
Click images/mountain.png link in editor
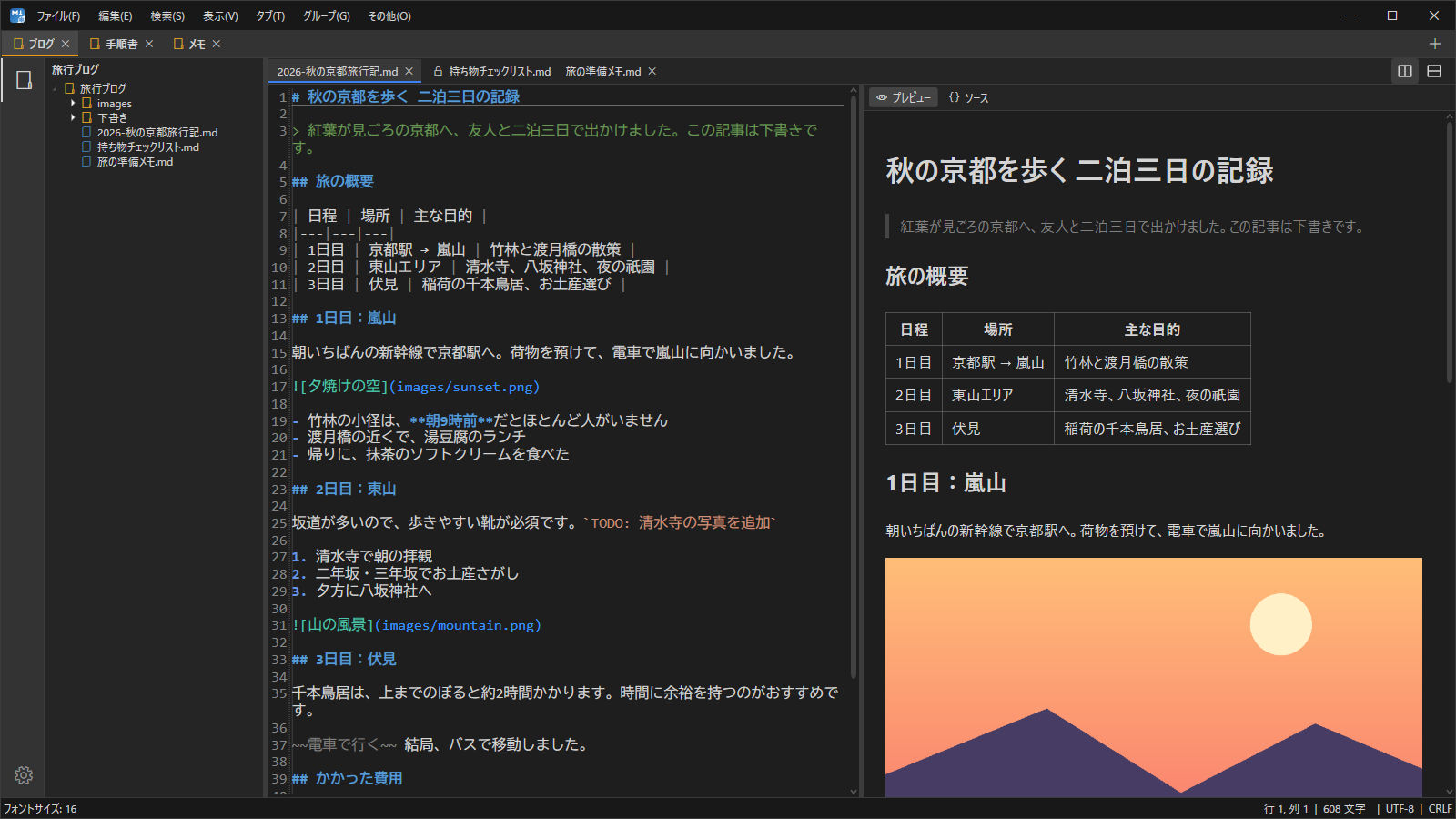pos(459,625)
